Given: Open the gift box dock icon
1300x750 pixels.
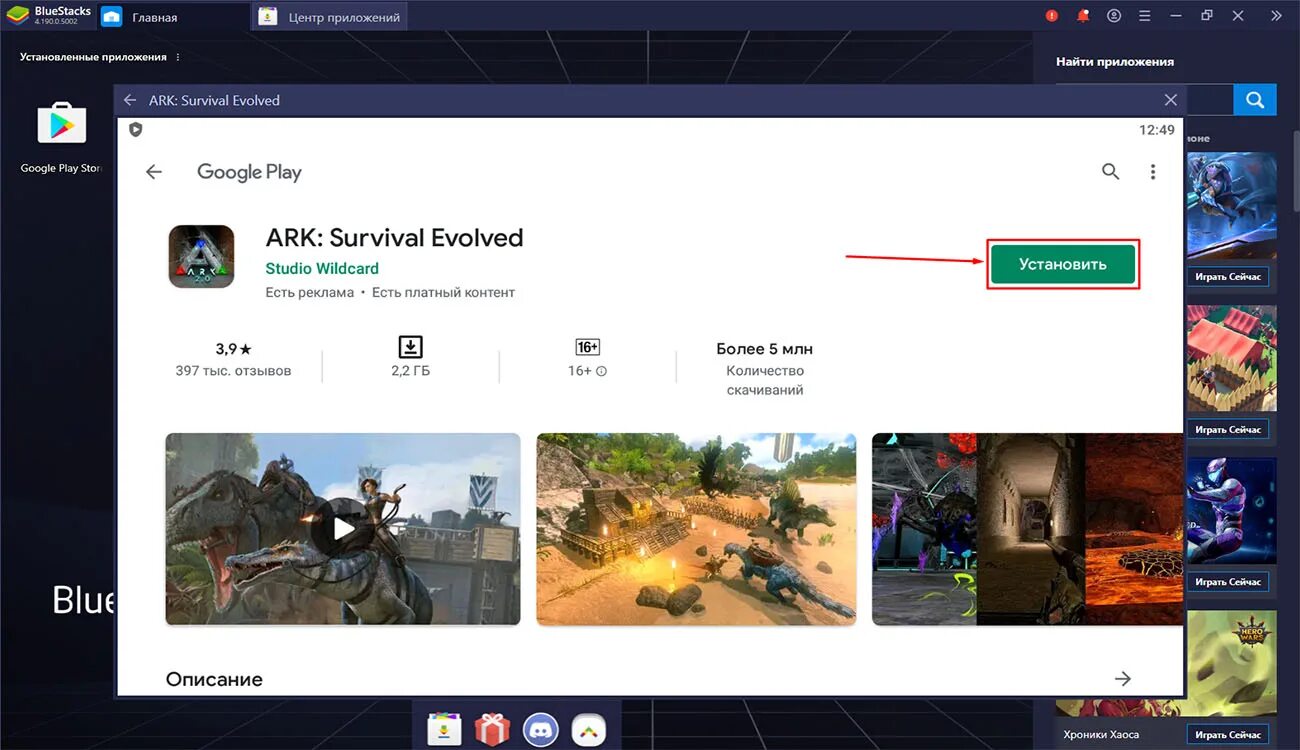Looking at the screenshot, I should point(492,730).
